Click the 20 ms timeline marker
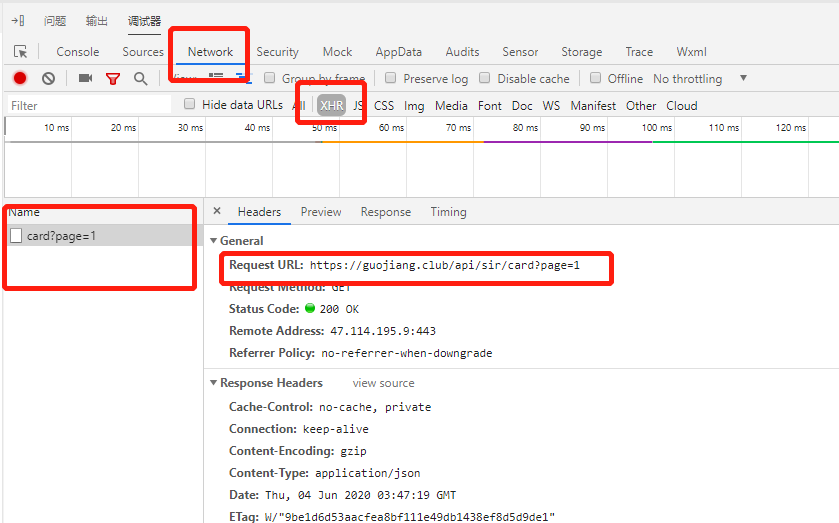This screenshot has width=839, height=523. [123, 127]
